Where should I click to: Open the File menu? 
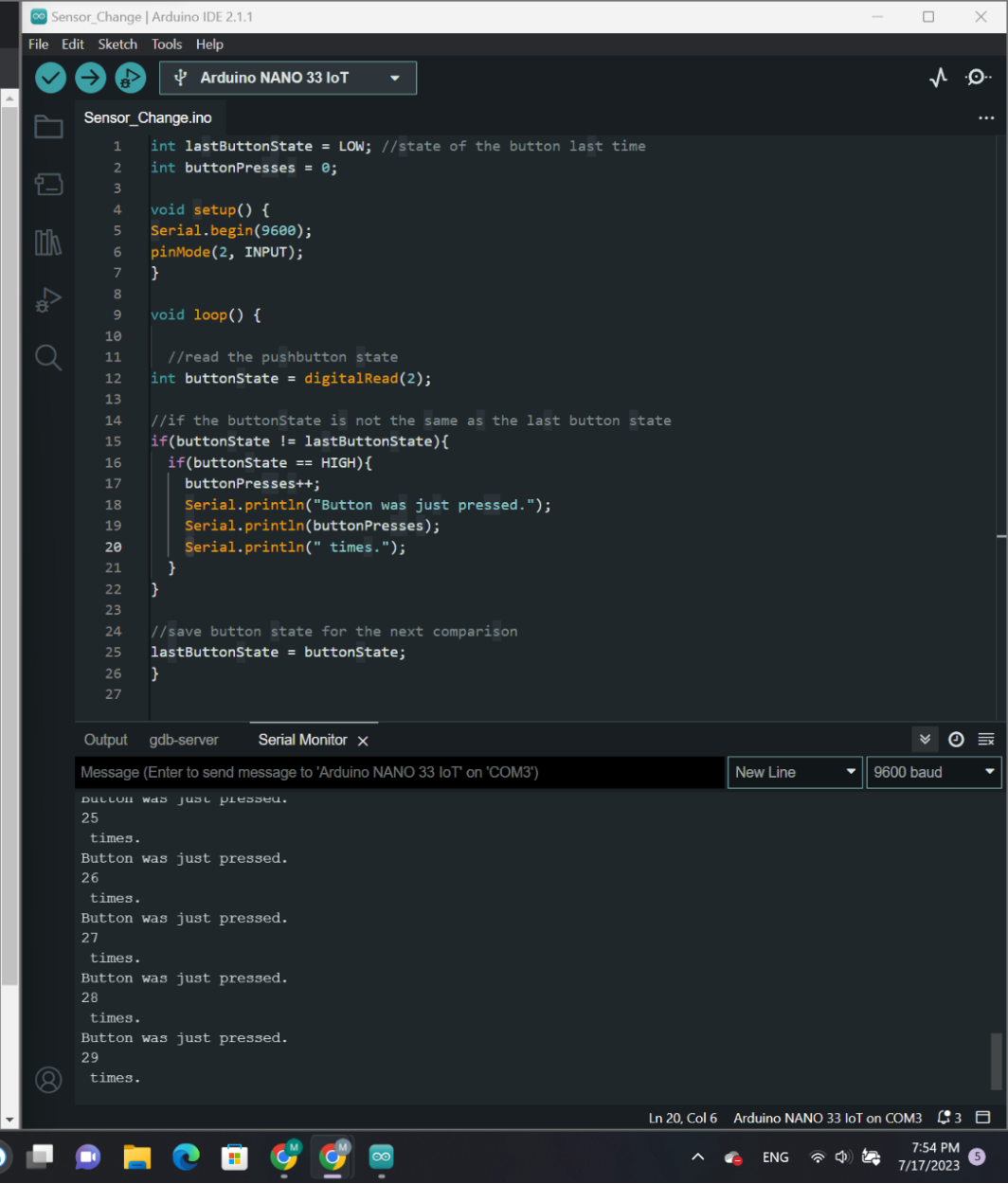(x=39, y=45)
